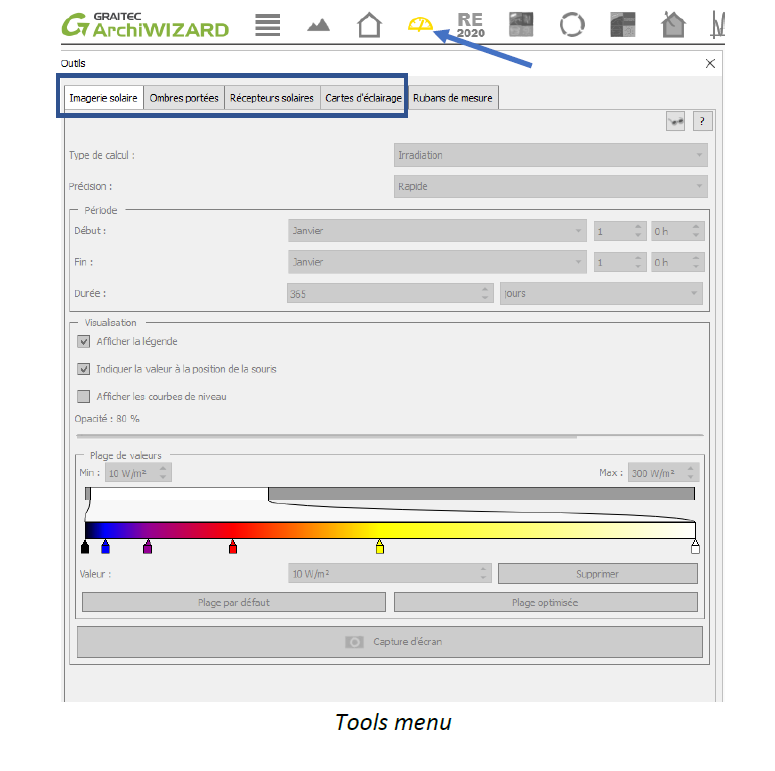The width and height of the screenshot is (775, 771).
Task: Select the house building icon
Action: click(369, 25)
